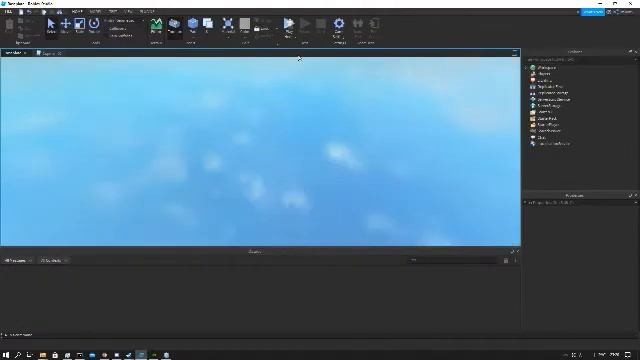Activate the Scale tool
The height and width of the screenshot is (360, 640).
80,27
